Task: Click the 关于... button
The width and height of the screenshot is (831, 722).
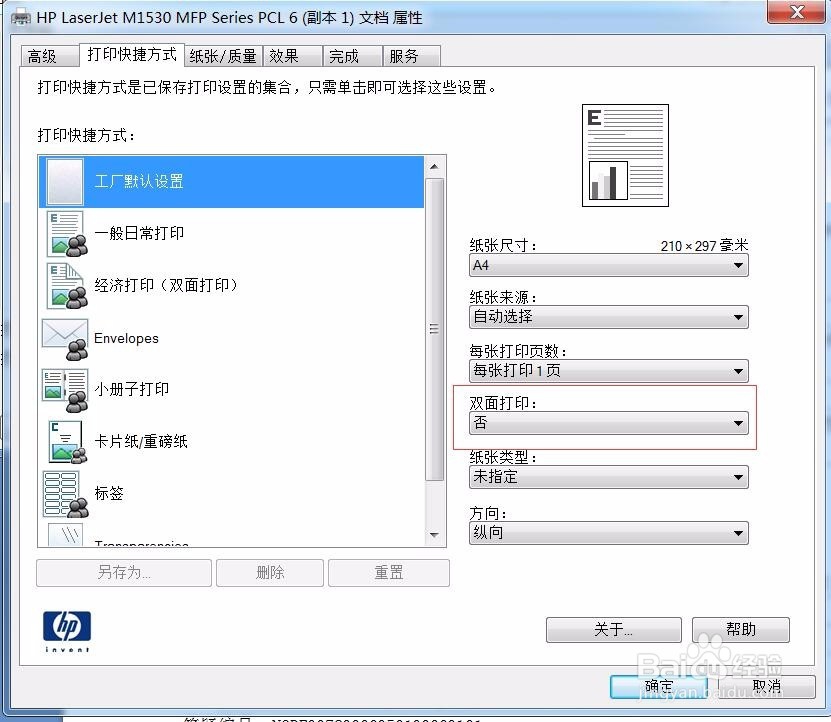Action: pos(614,630)
